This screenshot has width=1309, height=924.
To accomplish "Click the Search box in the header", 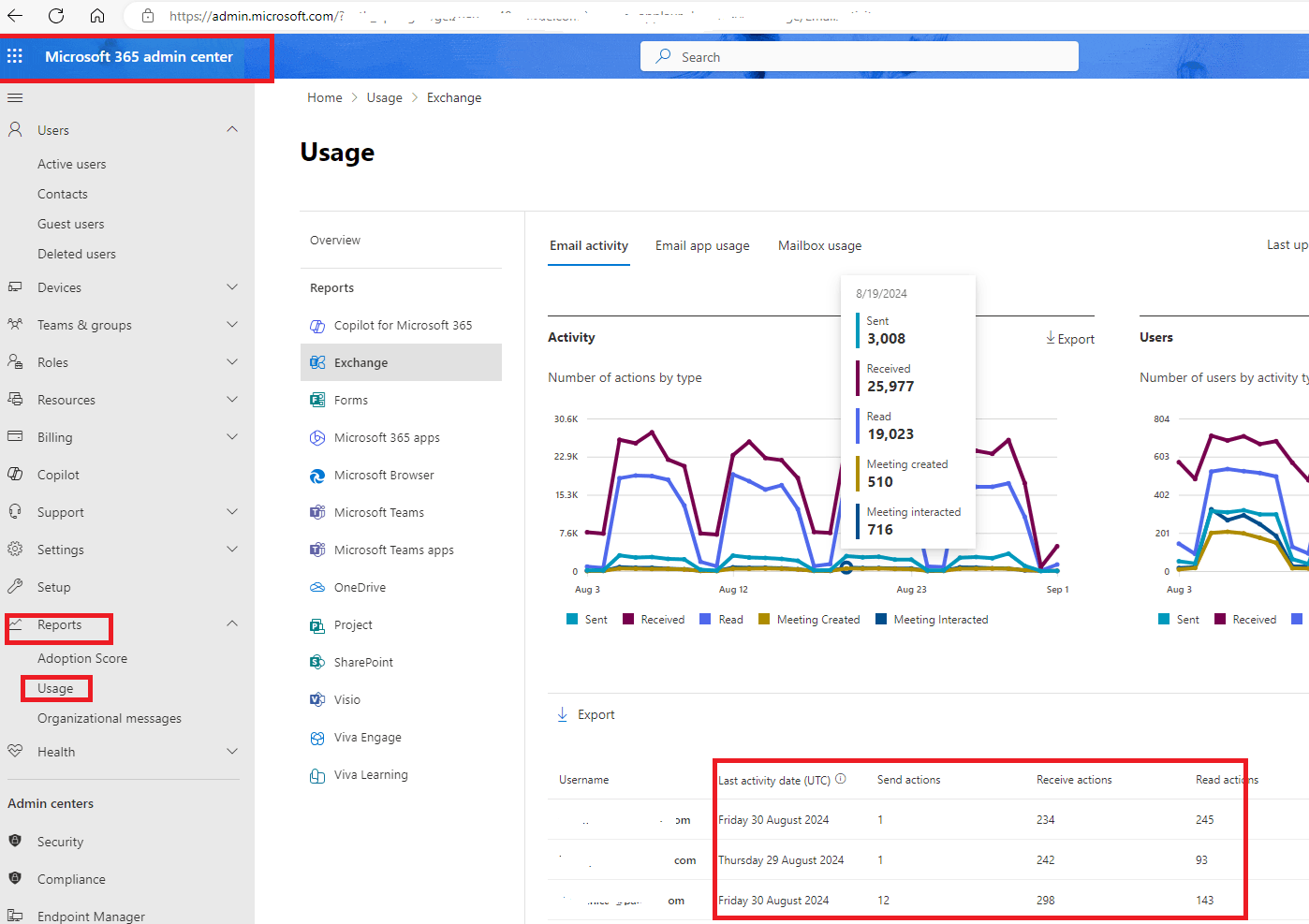I will [860, 56].
